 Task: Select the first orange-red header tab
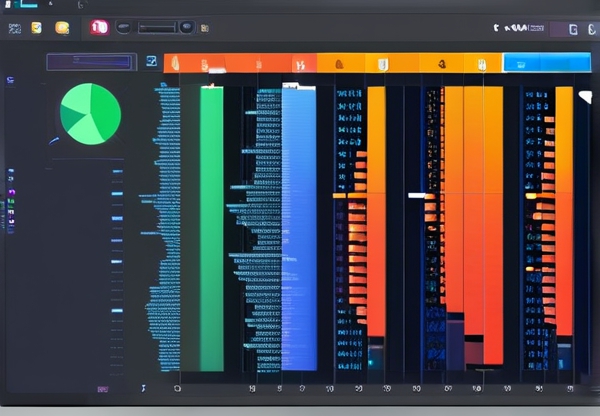[192, 64]
